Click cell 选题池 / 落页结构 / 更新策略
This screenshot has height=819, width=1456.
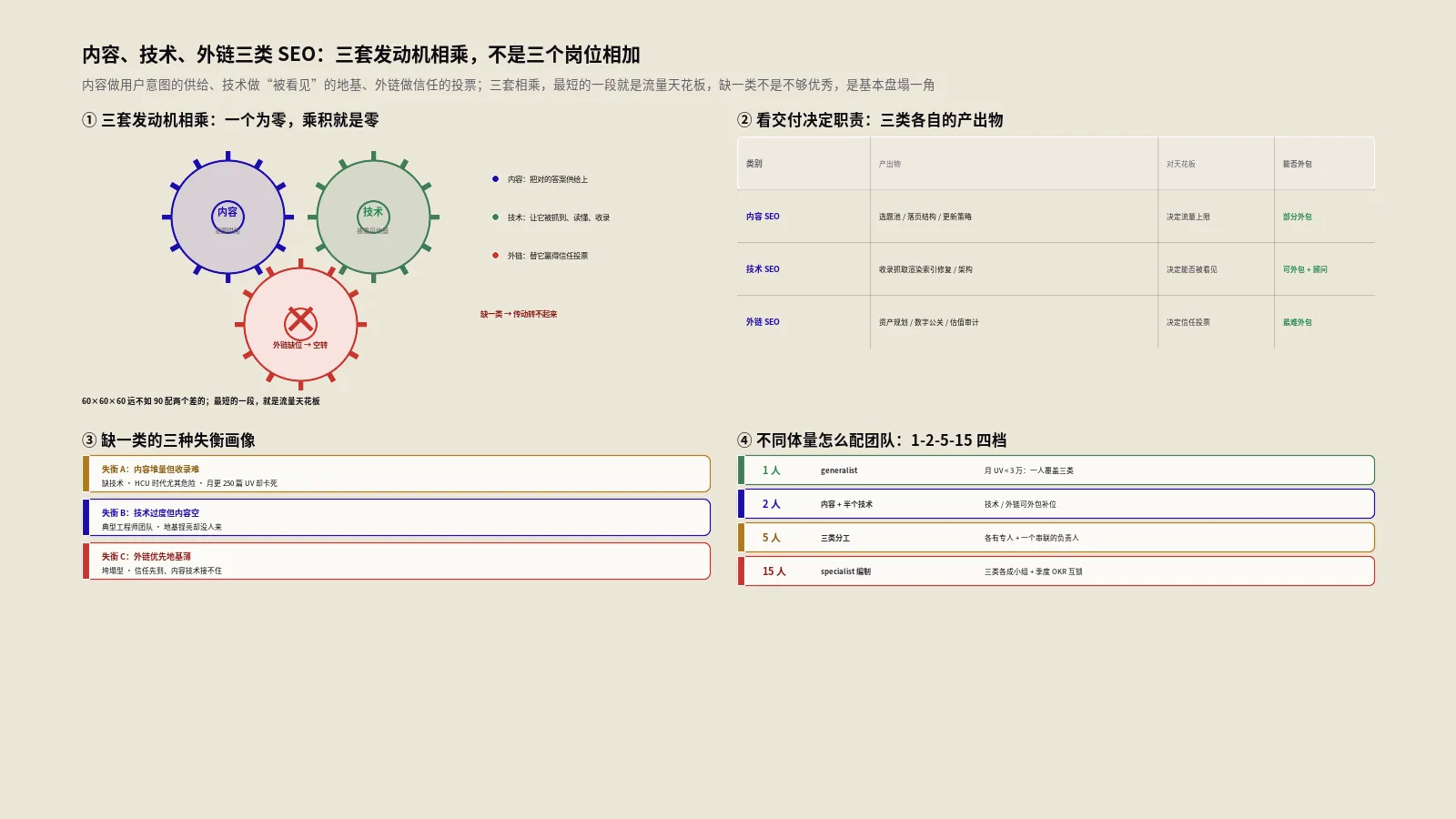pyautogui.click(x=925, y=217)
